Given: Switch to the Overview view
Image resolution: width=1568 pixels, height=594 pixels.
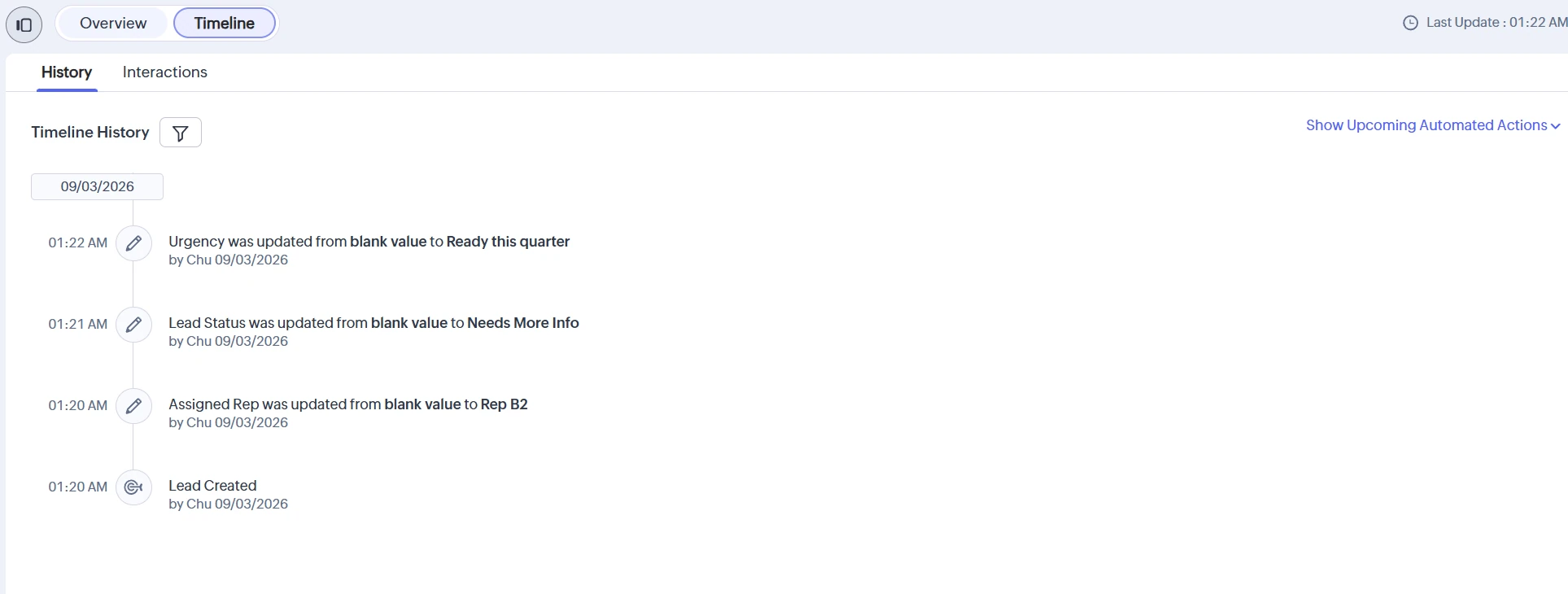Looking at the screenshot, I should pos(113,24).
